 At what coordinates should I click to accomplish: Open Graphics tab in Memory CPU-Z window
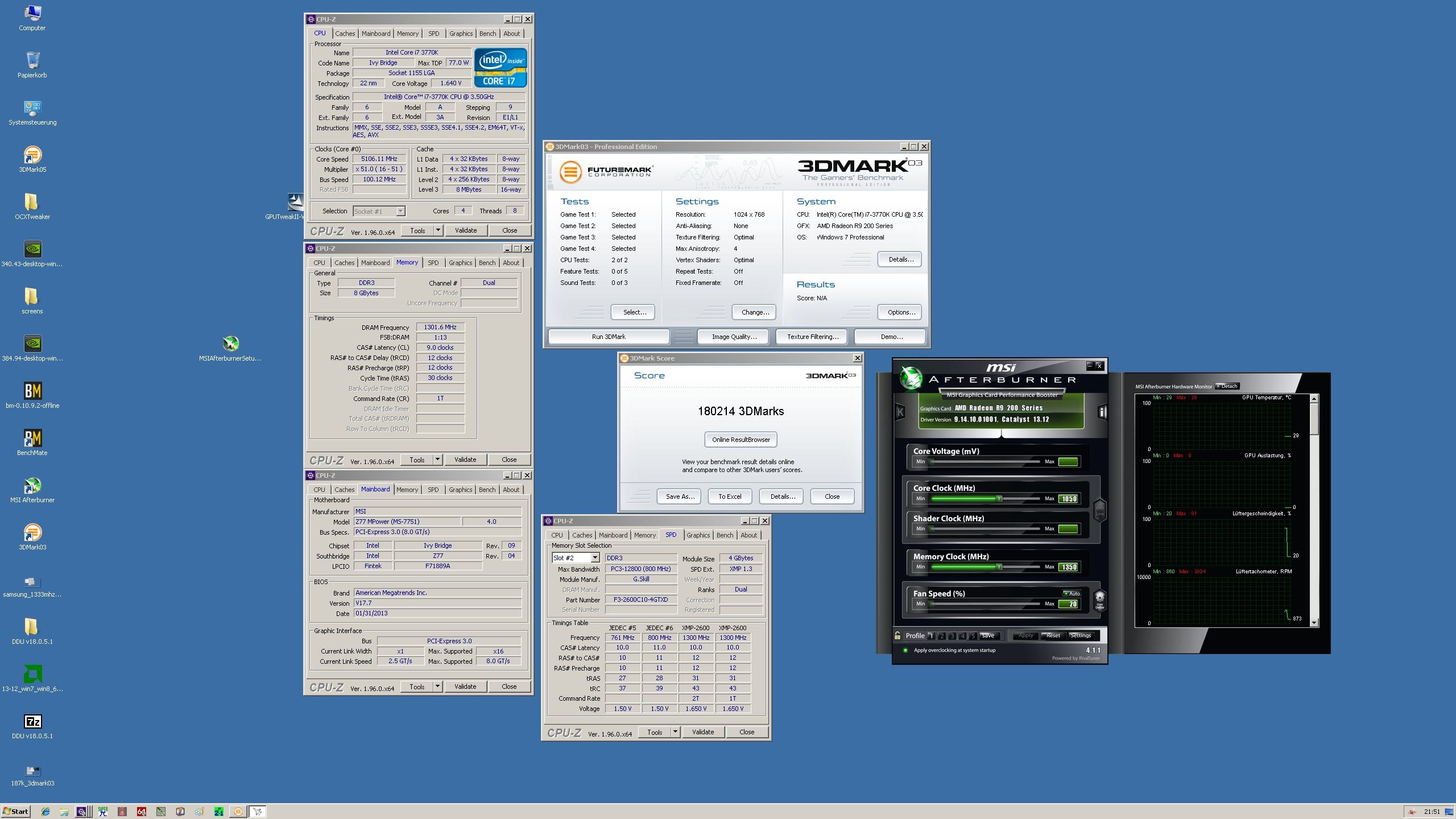460,263
